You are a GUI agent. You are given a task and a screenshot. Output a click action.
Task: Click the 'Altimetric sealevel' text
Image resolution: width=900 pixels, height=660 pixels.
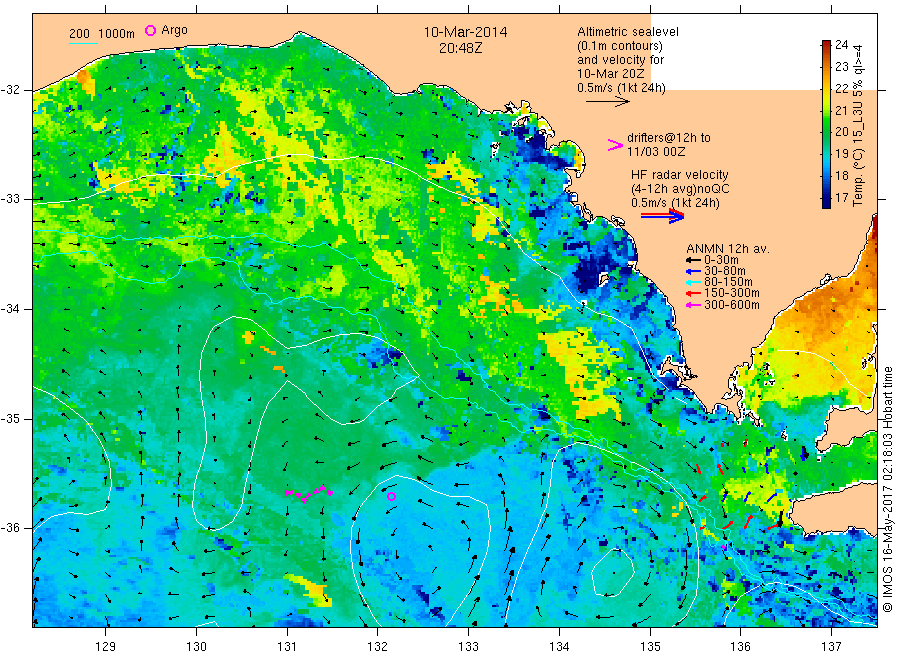[628, 32]
